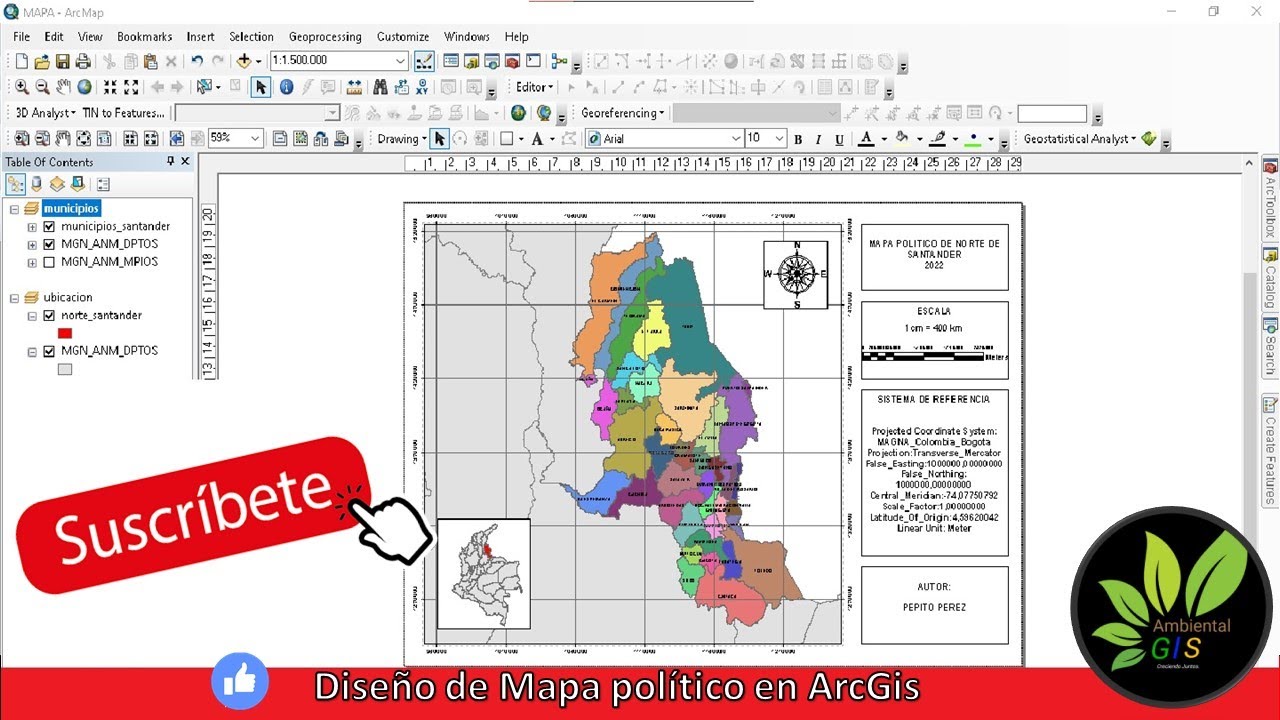This screenshot has height=720, width=1280.
Task: Select the Measure tool
Action: pyautogui.click(x=354, y=87)
